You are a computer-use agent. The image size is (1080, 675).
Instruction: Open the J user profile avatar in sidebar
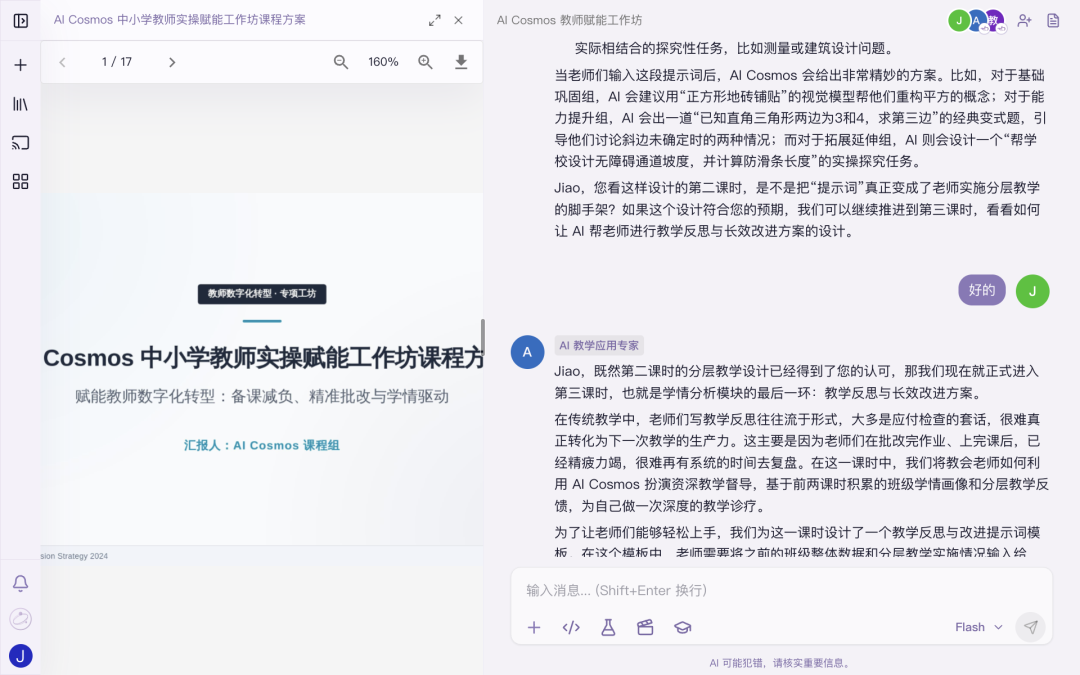[x=21, y=656]
